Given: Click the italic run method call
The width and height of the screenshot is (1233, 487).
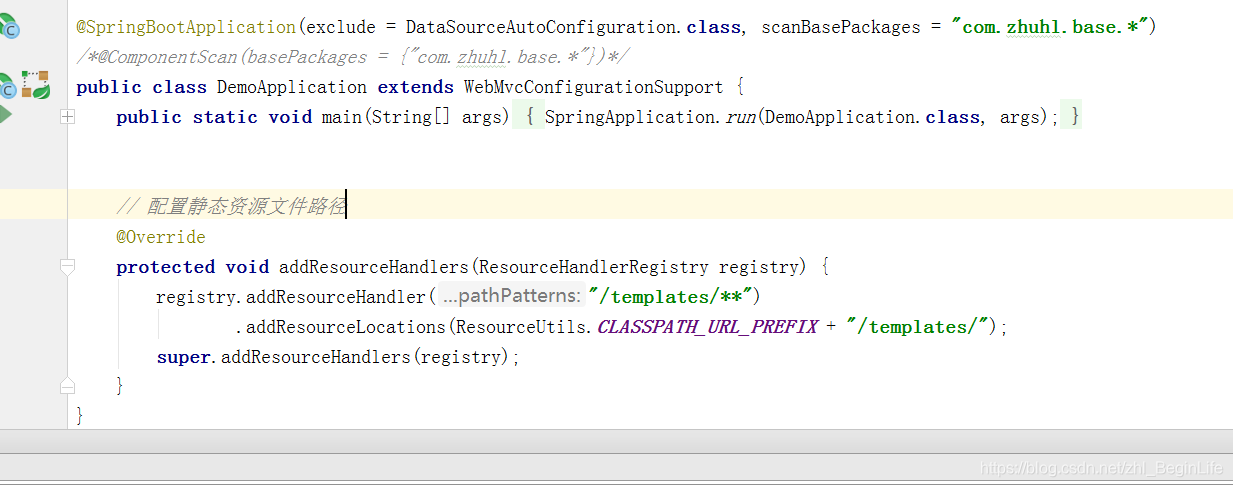Looking at the screenshot, I should 741,117.
